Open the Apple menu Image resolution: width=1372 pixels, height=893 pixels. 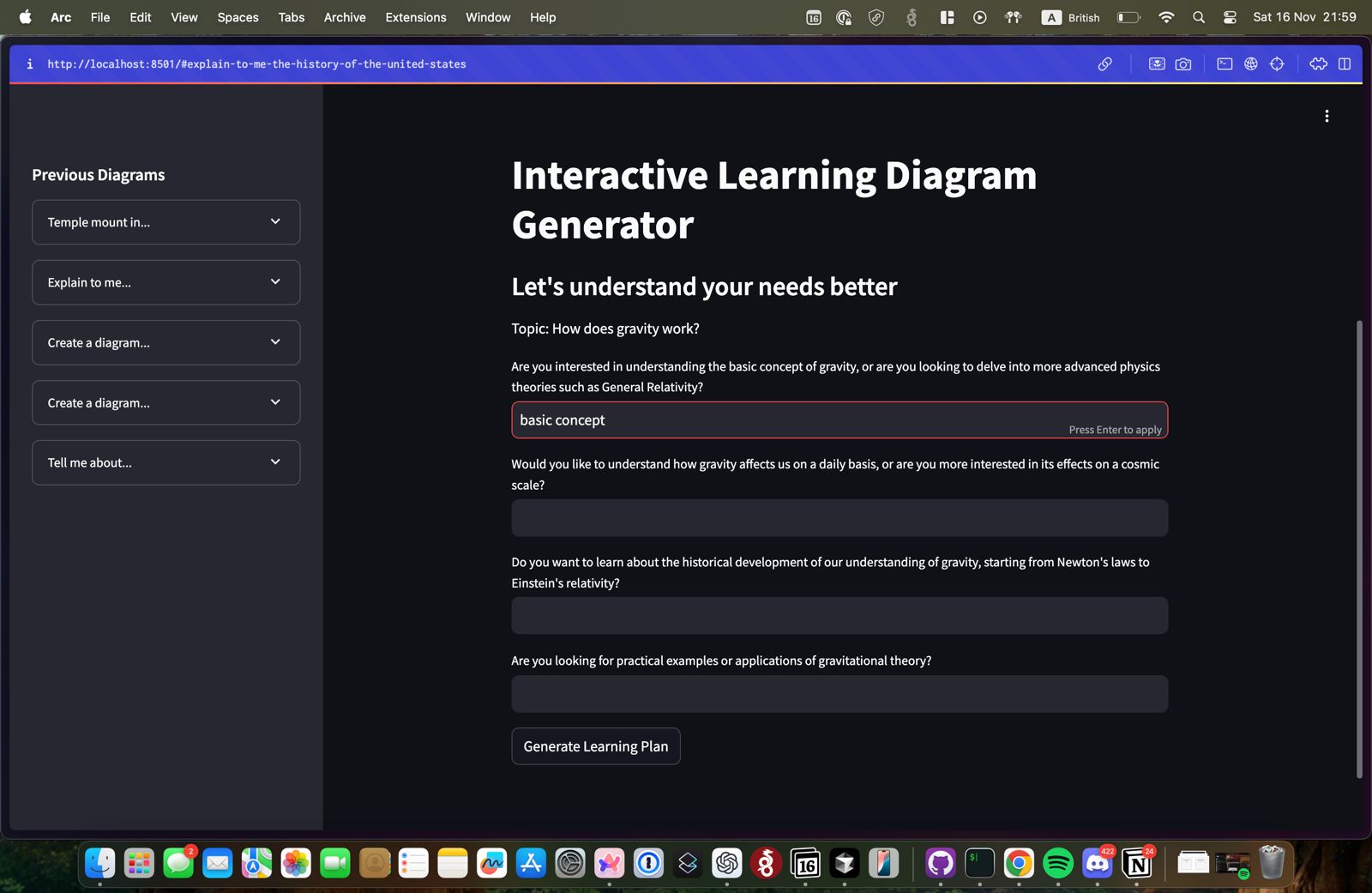pyautogui.click(x=26, y=17)
